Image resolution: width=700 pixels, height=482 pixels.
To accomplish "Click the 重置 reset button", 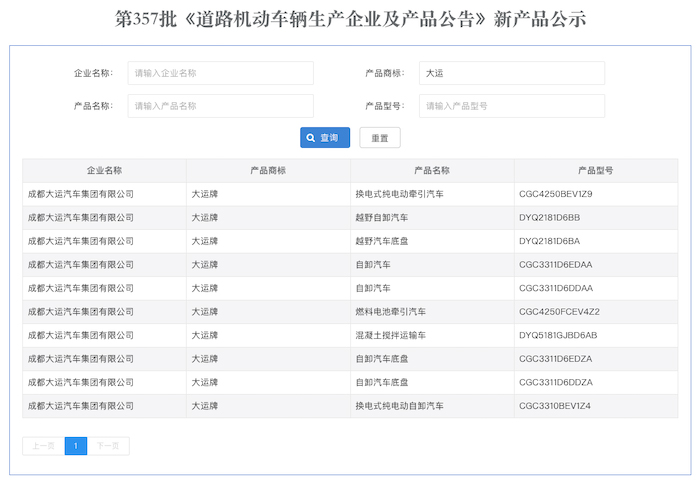I will [x=380, y=138].
